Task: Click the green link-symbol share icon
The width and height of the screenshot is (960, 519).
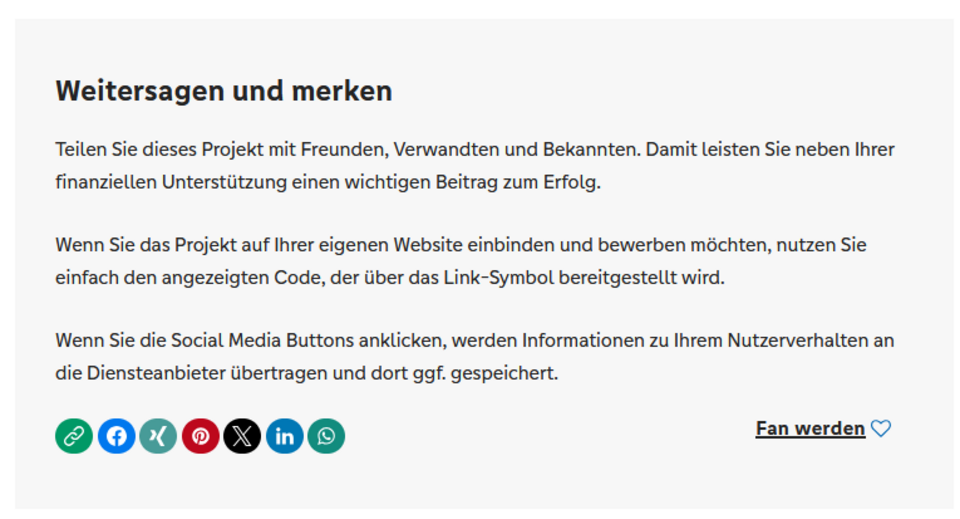Action: [74, 436]
